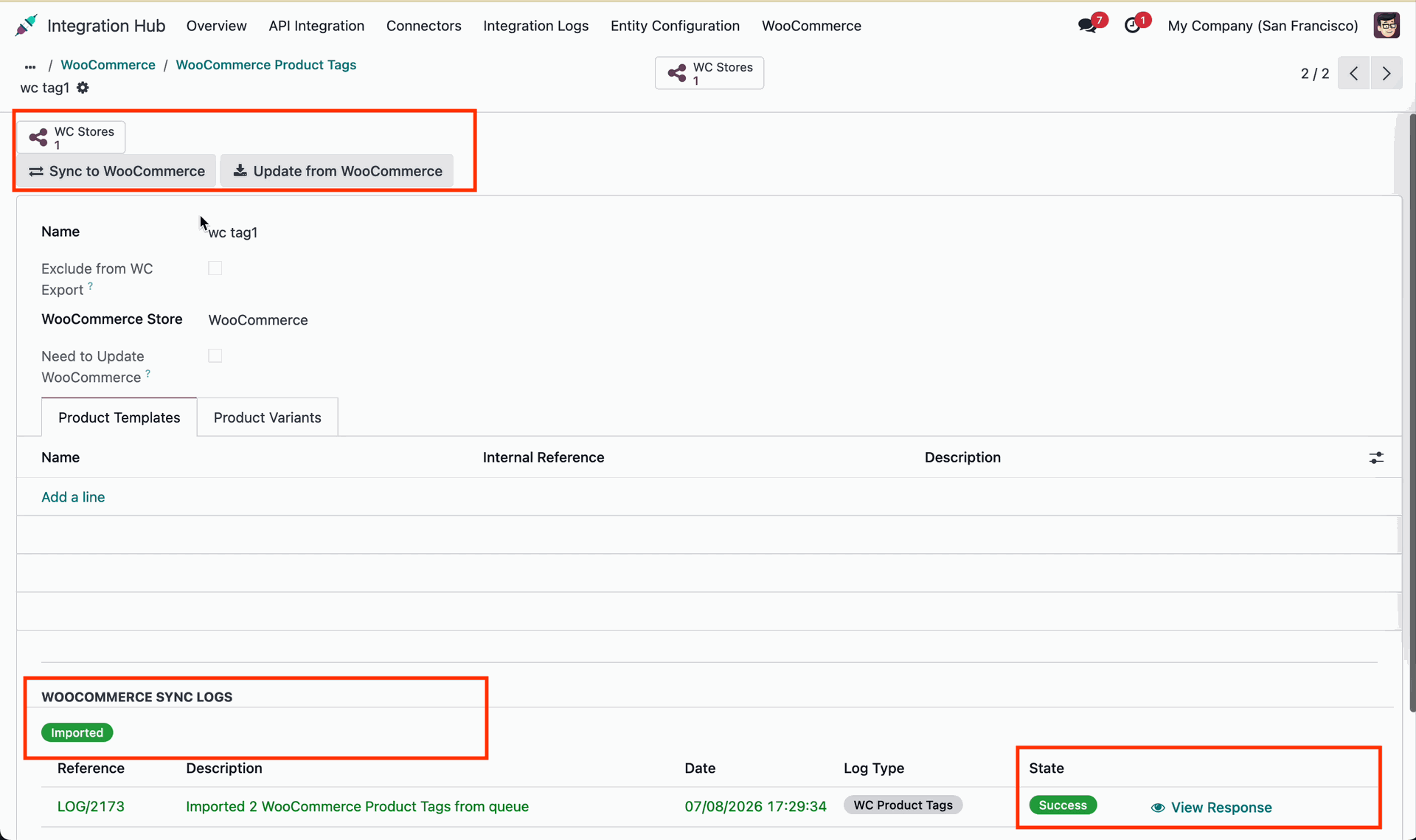
Task: Go to previous record with left arrow
Action: point(1354,73)
